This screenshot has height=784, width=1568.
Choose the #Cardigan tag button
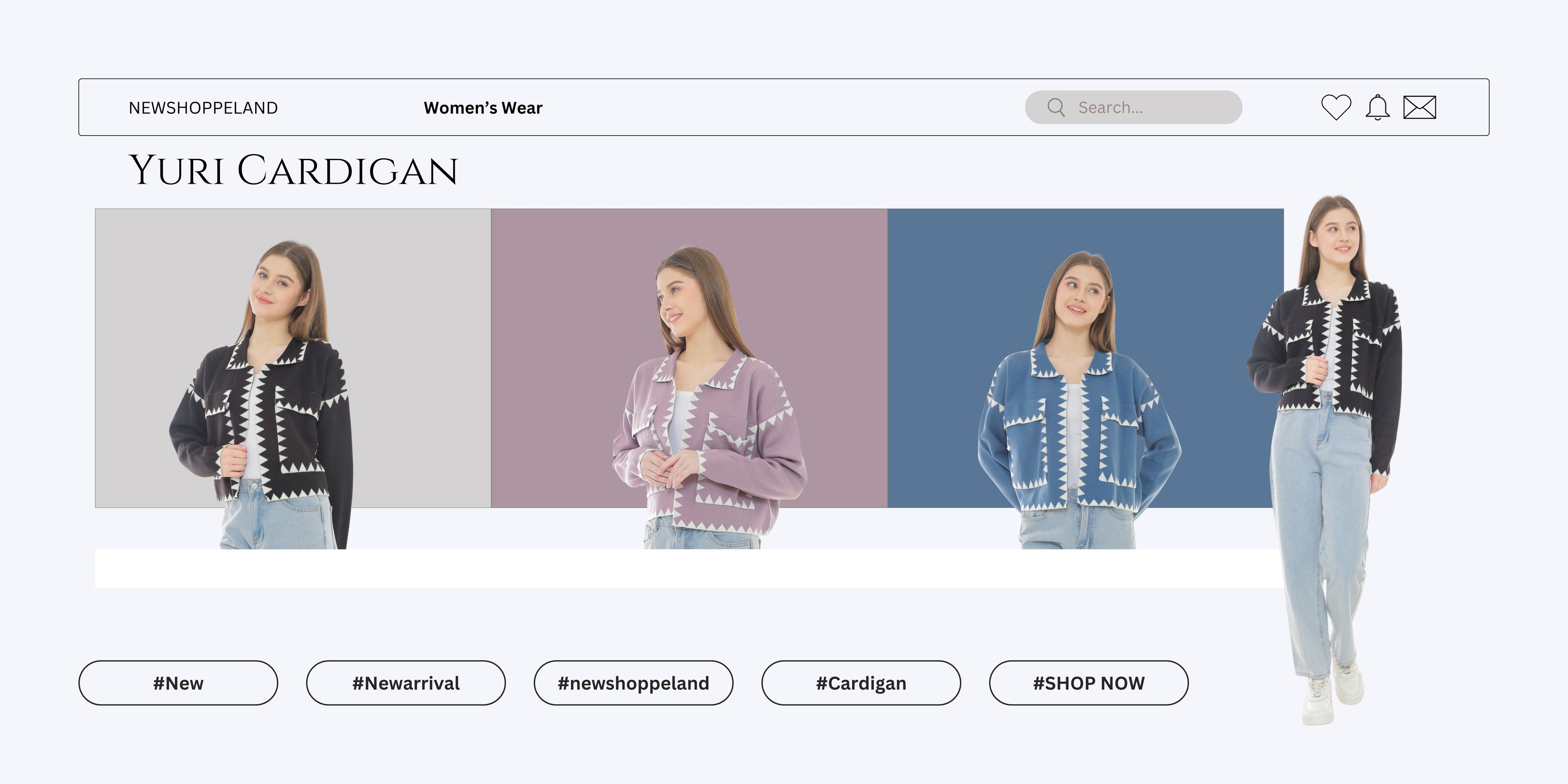[x=861, y=683]
